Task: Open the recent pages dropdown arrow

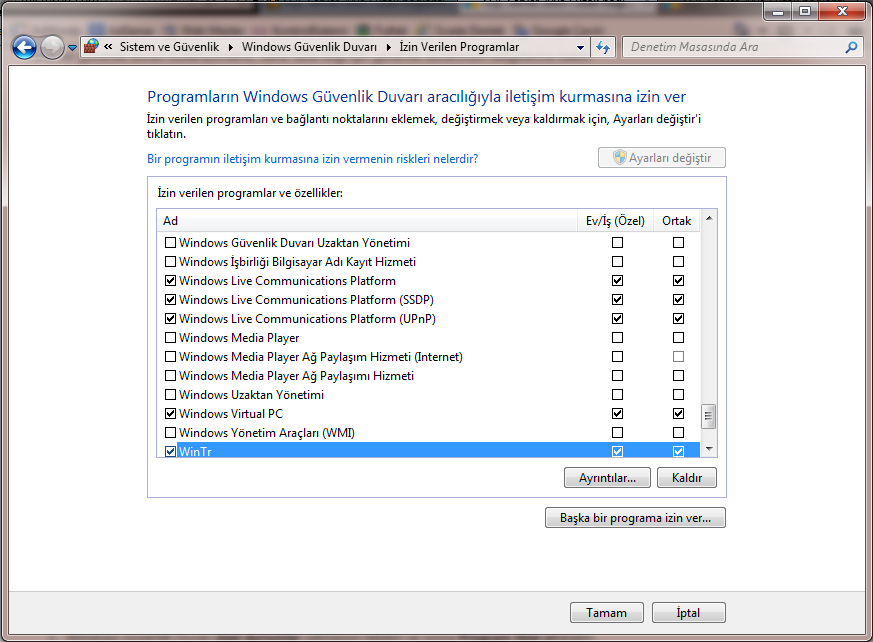Action: [72, 48]
